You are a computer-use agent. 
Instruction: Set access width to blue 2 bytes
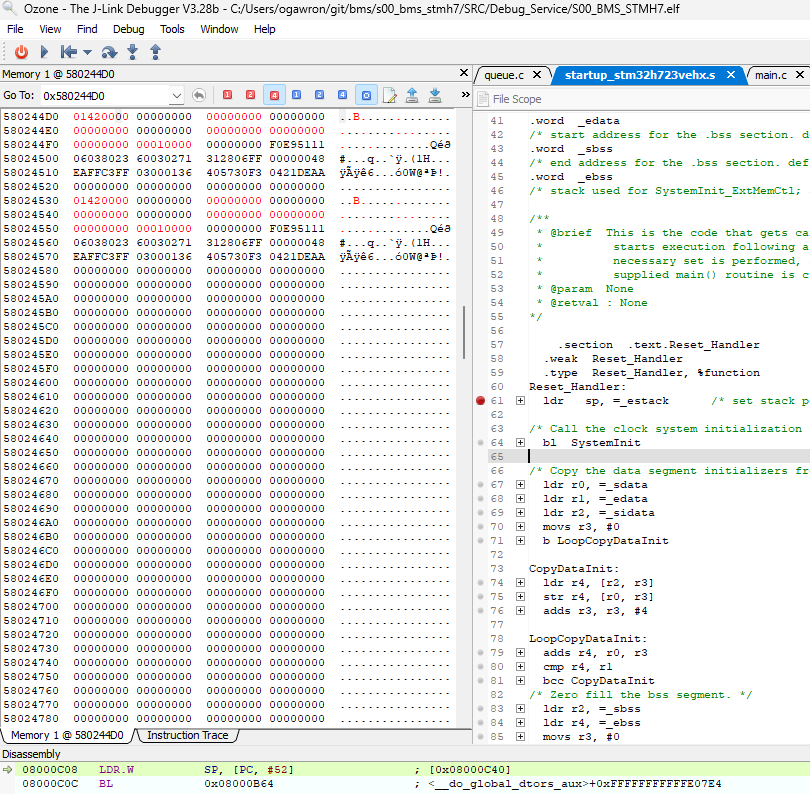pyautogui.click(x=319, y=95)
